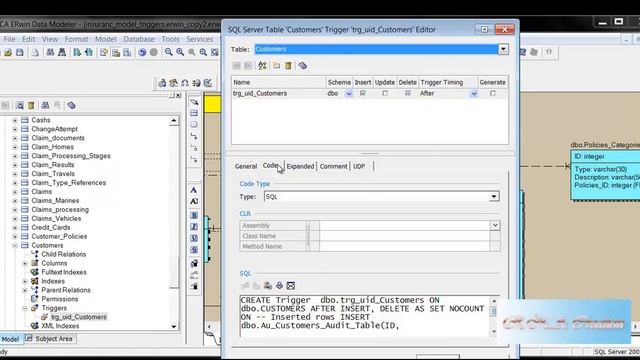This screenshot has width=640, height=360.
Task: Select the Entity tool in the vertical toolbox
Action: pyautogui.click(x=194, y=113)
